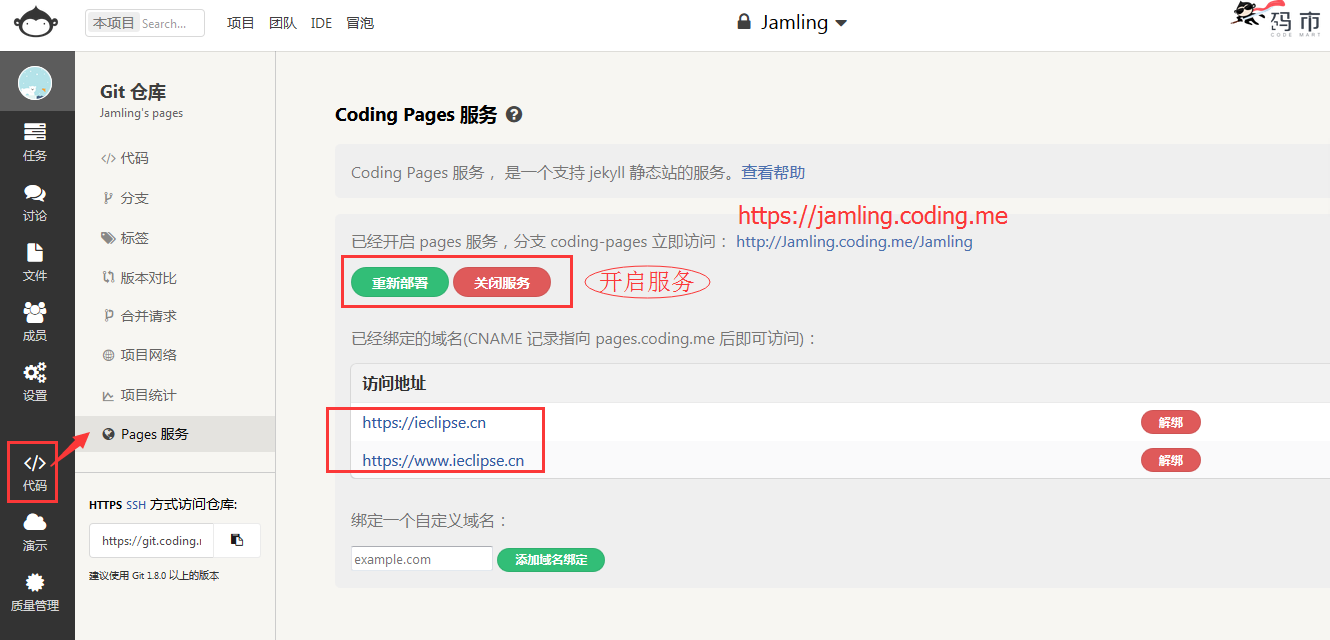The height and width of the screenshot is (640, 1330).
Task: Click the Coding monkey logo icon
Action: click(36, 22)
